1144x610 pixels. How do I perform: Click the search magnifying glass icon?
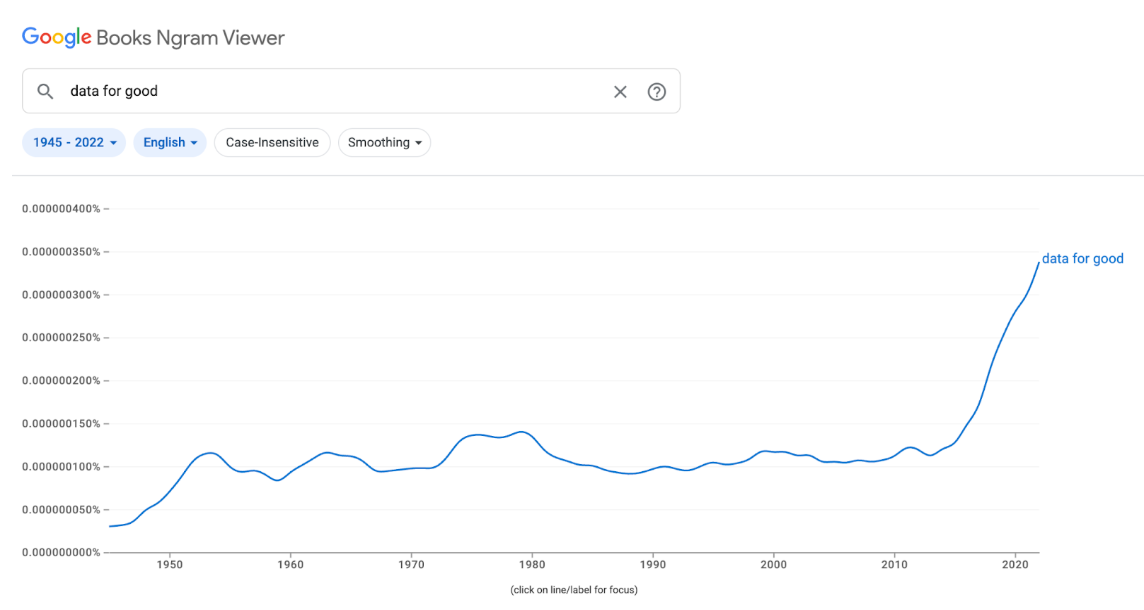click(x=45, y=91)
